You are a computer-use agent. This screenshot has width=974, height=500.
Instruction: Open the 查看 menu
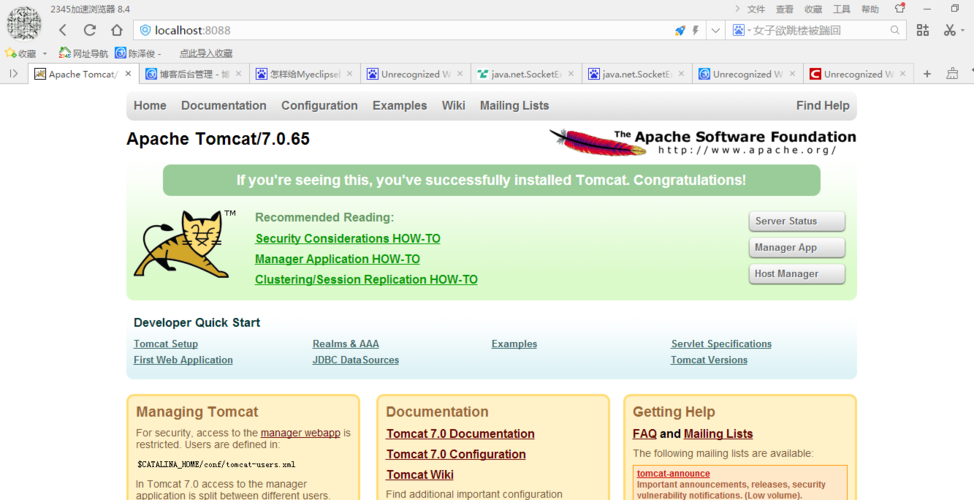pyautogui.click(x=785, y=9)
